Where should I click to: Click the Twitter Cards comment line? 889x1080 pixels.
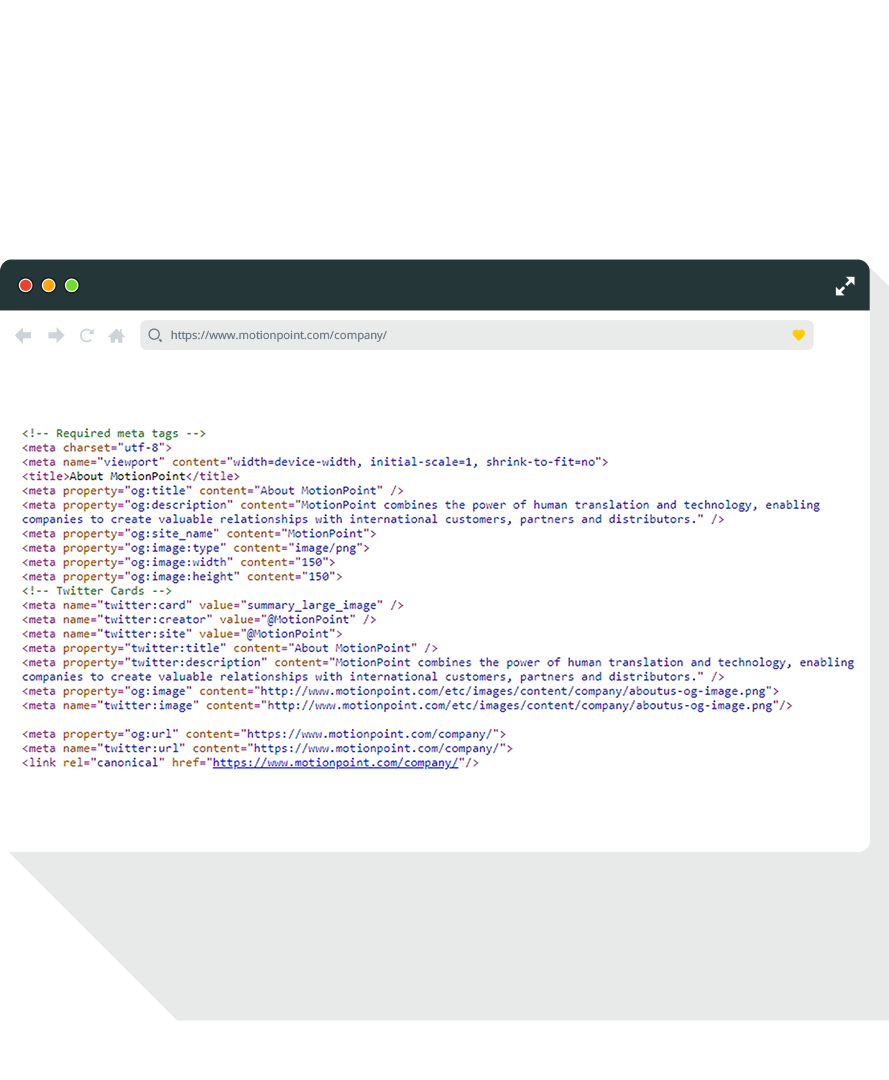tap(97, 591)
